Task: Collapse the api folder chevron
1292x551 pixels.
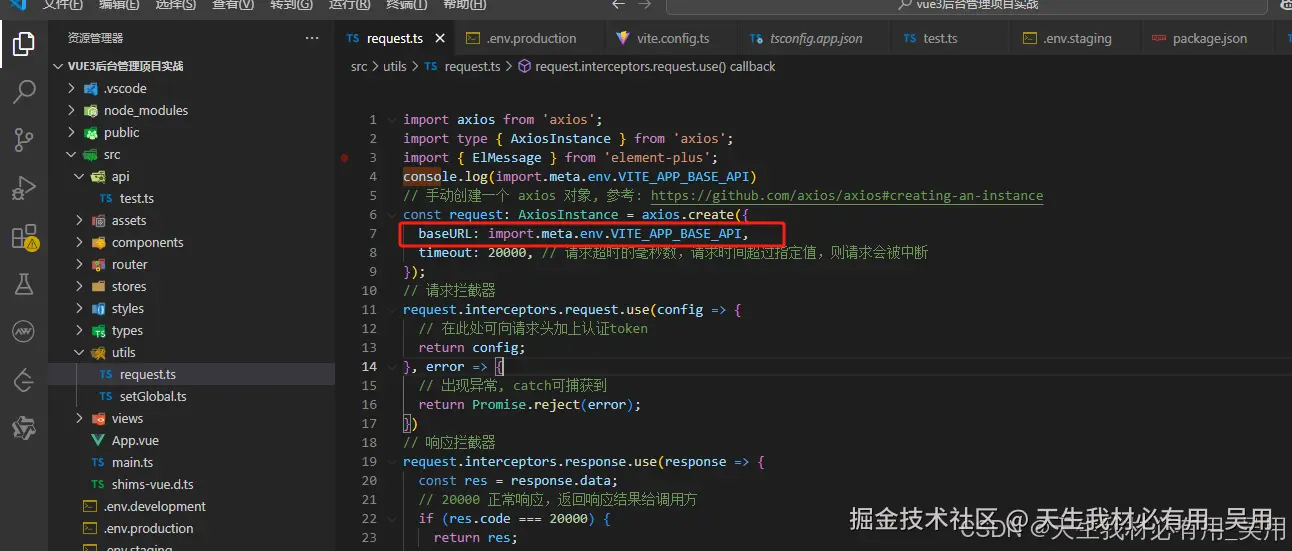Action: (x=79, y=176)
